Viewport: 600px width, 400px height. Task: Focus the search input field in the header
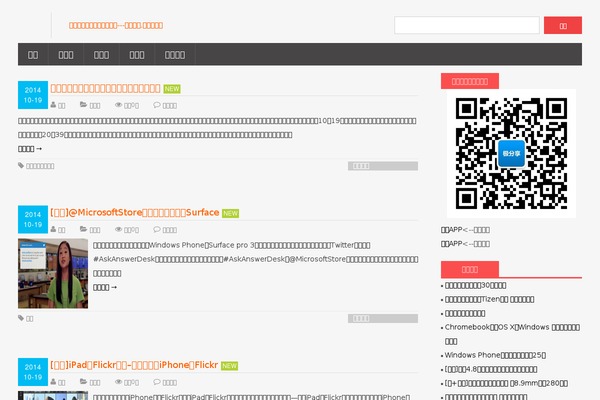(x=467, y=25)
